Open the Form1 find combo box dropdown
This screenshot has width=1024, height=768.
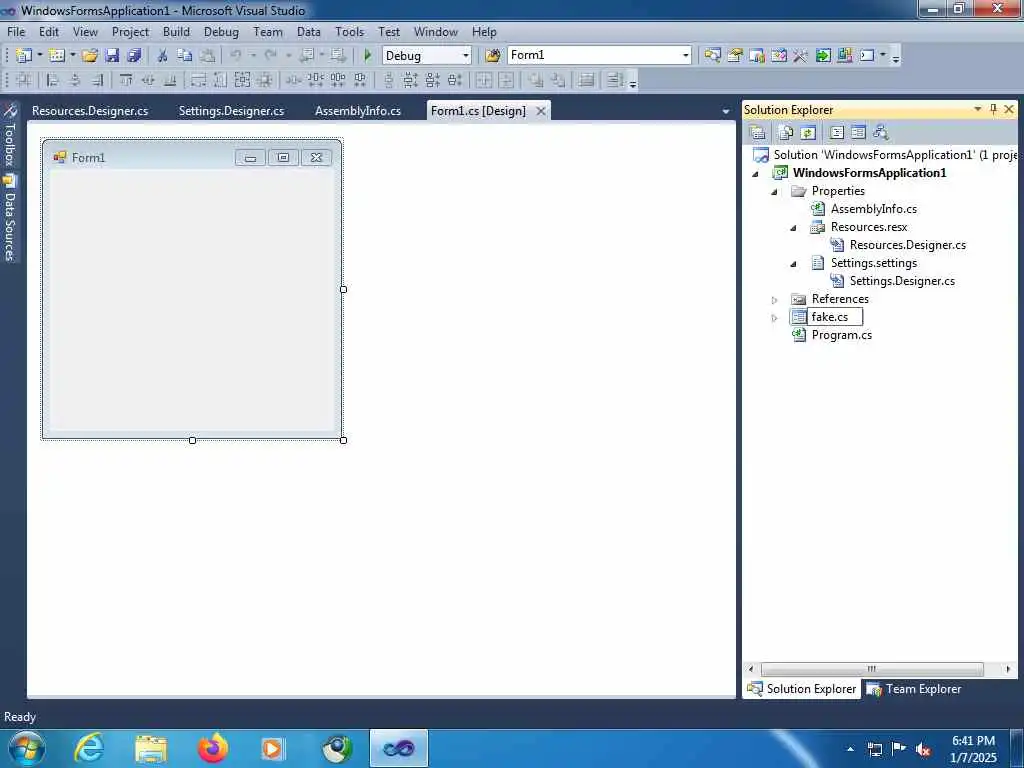pos(686,56)
